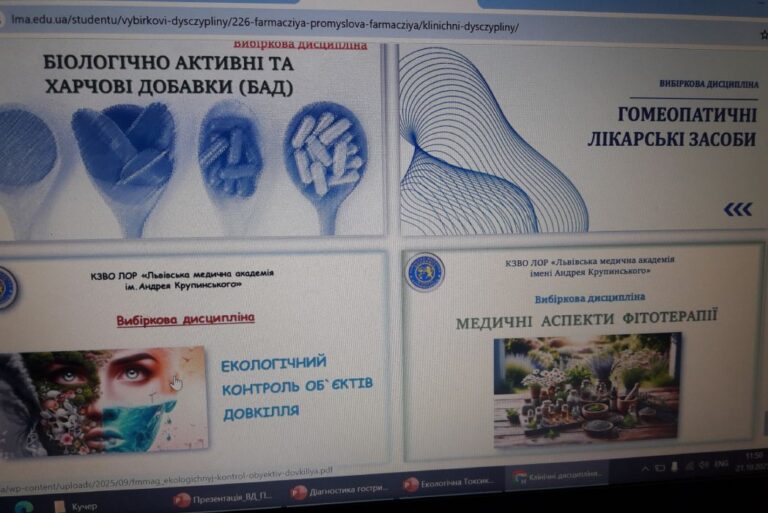Click the herbs photo on the phytotherapy slide
This screenshot has width=768, height=513.
(x=587, y=388)
